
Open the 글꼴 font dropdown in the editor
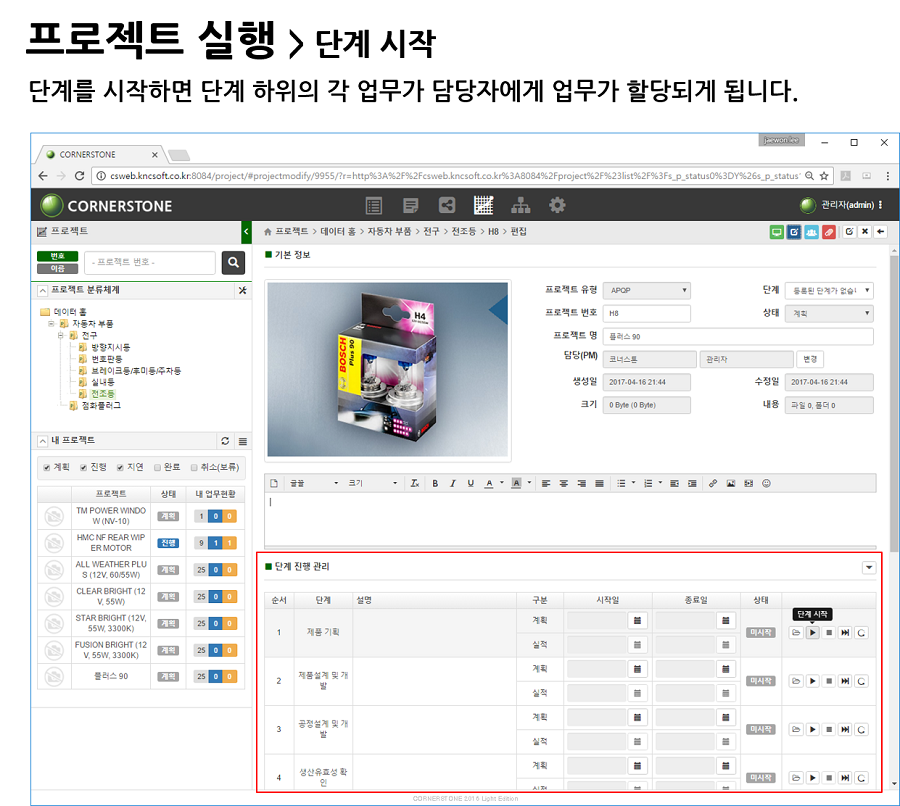(x=315, y=483)
